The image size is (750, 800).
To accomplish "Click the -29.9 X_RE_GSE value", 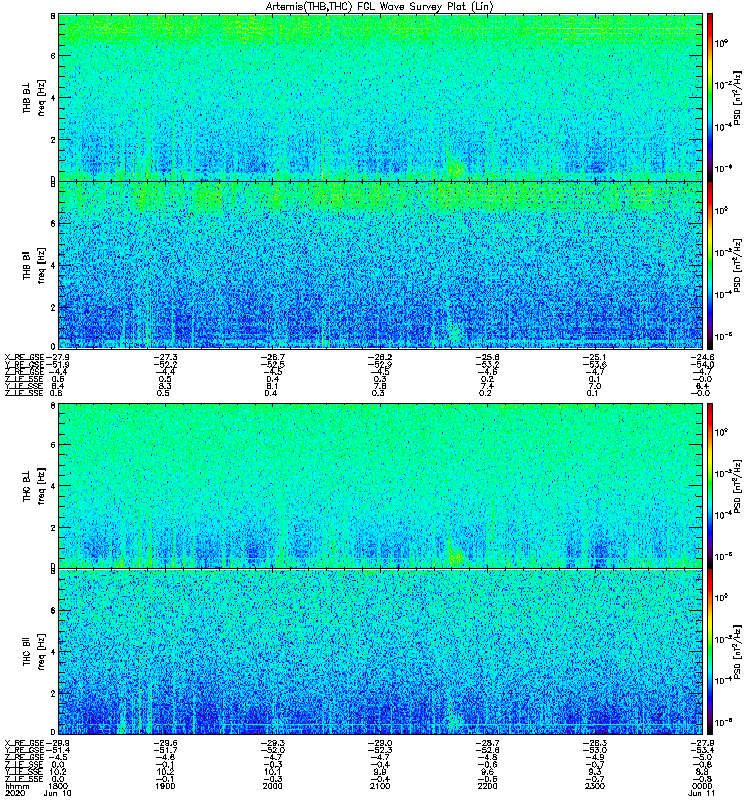I will click(x=58, y=743).
